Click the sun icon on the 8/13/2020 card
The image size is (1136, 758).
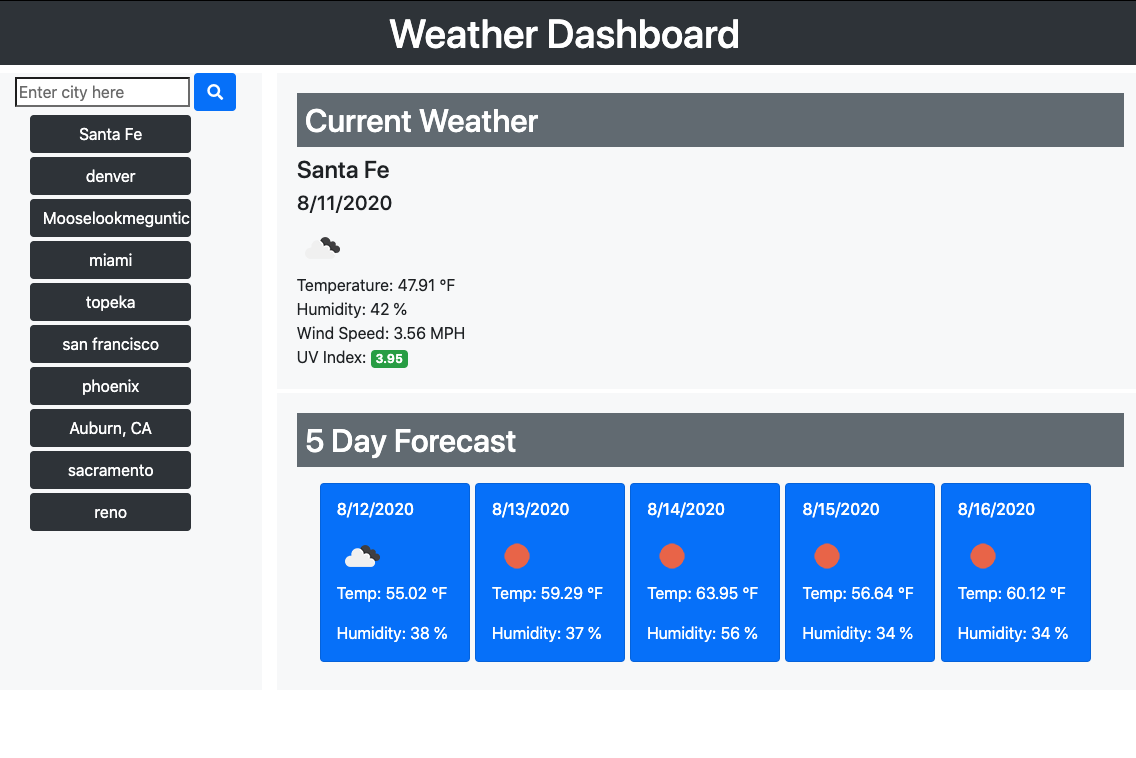click(x=516, y=556)
